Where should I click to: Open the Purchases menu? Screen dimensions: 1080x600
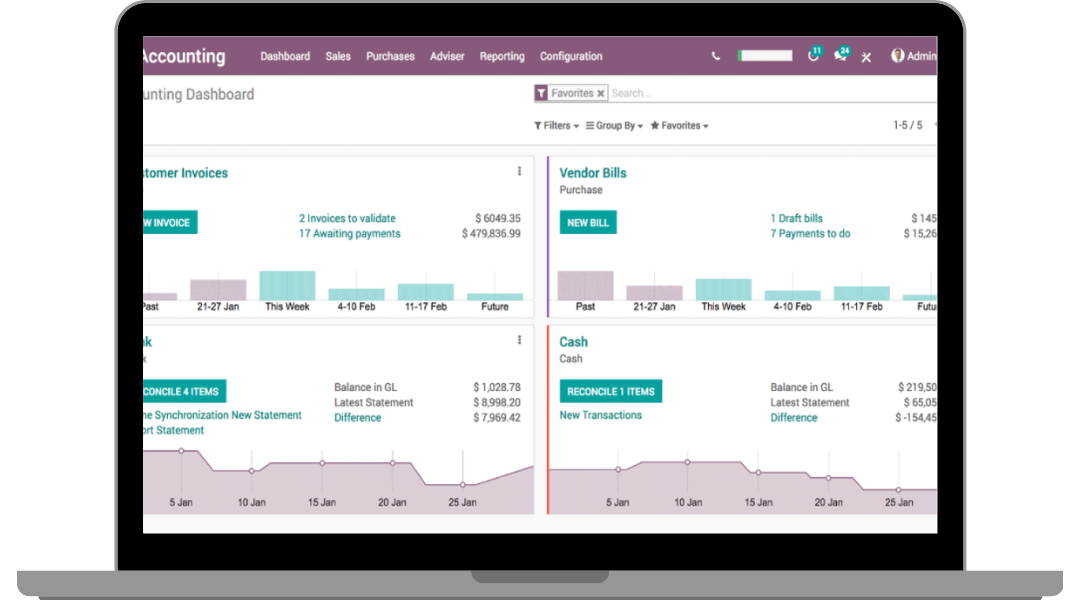point(390,57)
